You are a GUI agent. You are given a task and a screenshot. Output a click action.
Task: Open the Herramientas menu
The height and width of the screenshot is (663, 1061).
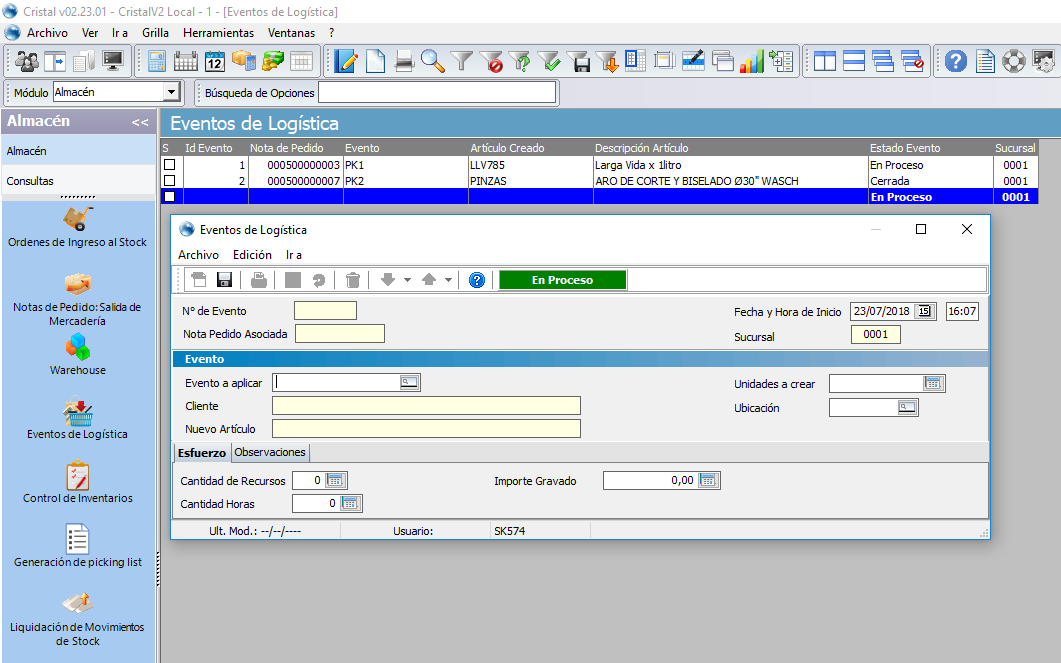[x=218, y=33]
